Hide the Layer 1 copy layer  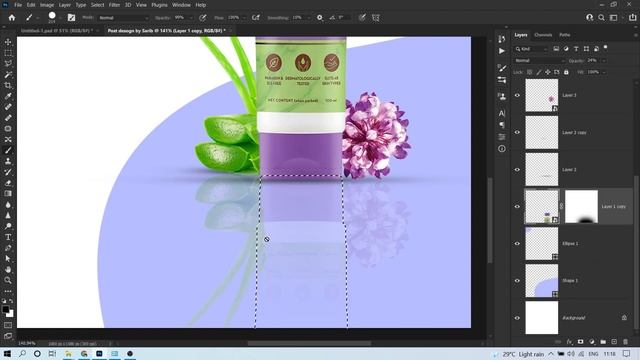(517, 207)
